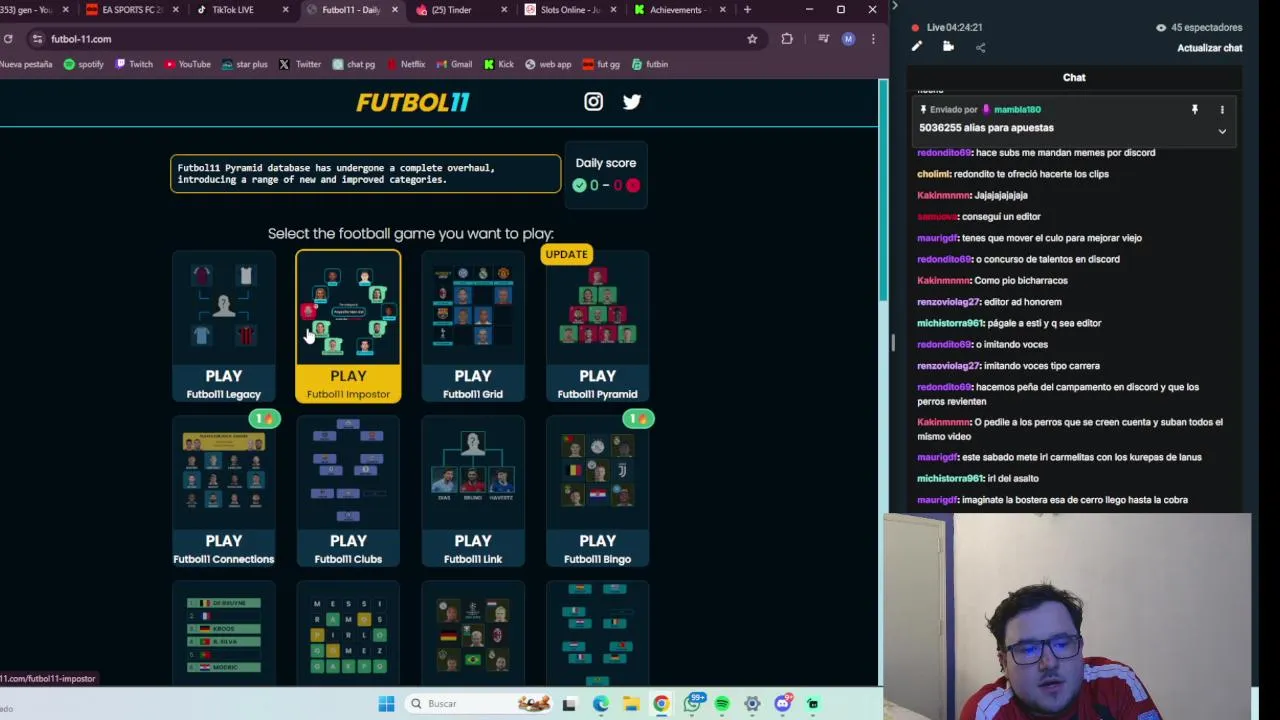Open the Futbol11 Instagram icon
Screen dimensions: 1280x720
(593, 101)
